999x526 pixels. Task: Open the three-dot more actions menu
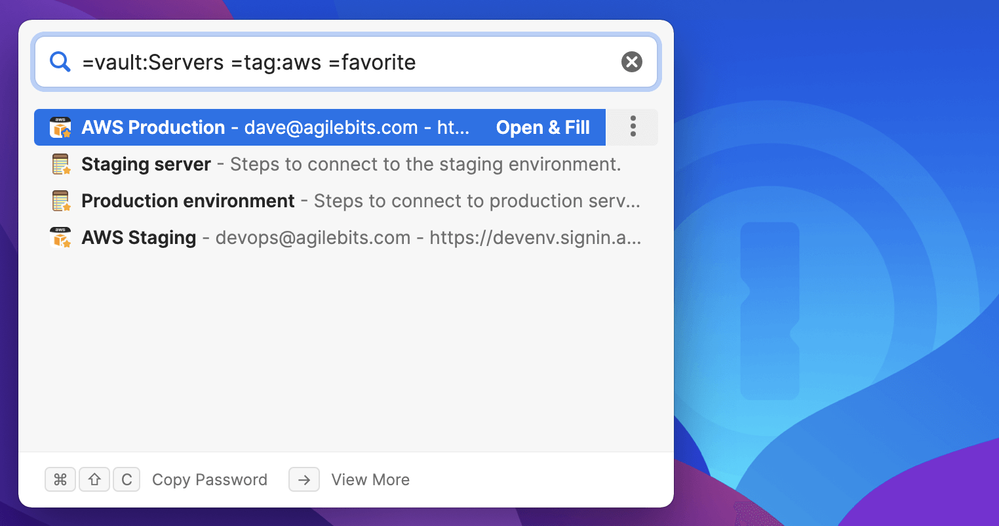click(633, 127)
